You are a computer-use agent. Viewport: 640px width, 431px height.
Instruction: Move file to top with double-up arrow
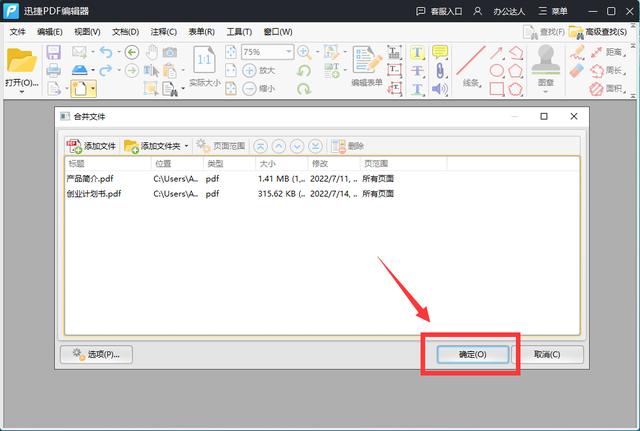pyautogui.click(x=261, y=146)
